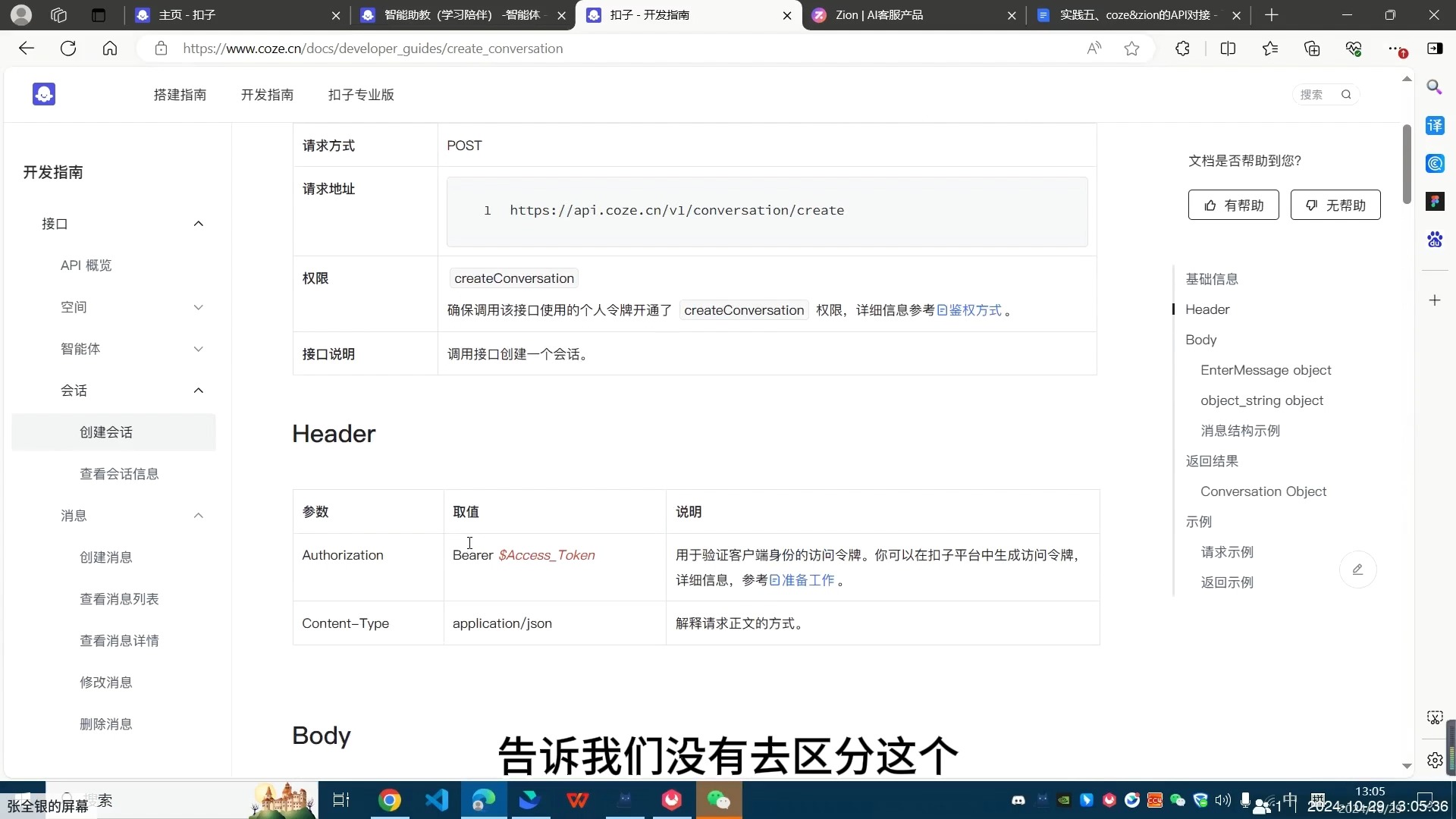
Task: Click the 有帮助 feedback button
Action: tap(1233, 205)
